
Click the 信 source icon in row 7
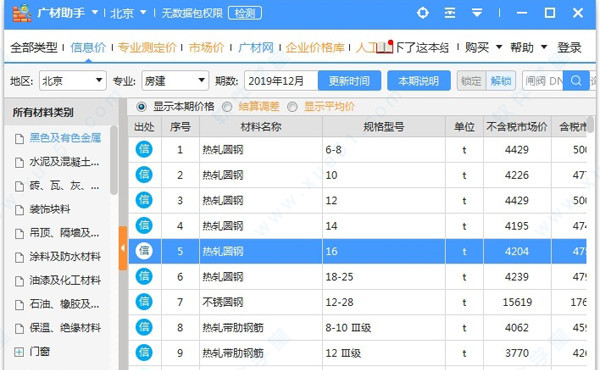[144, 302]
